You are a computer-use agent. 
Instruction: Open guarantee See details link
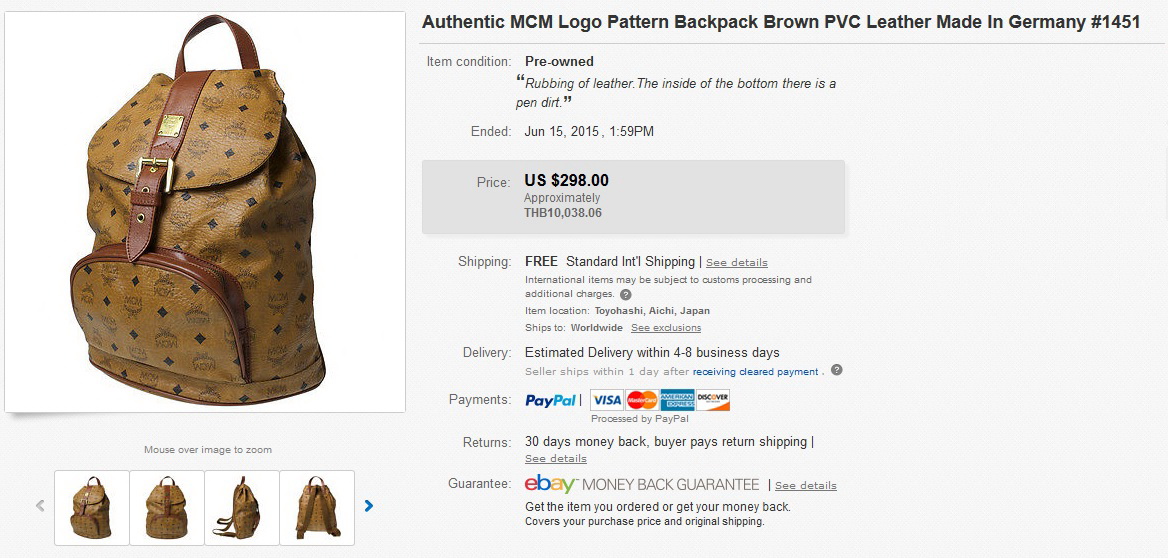point(806,486)
